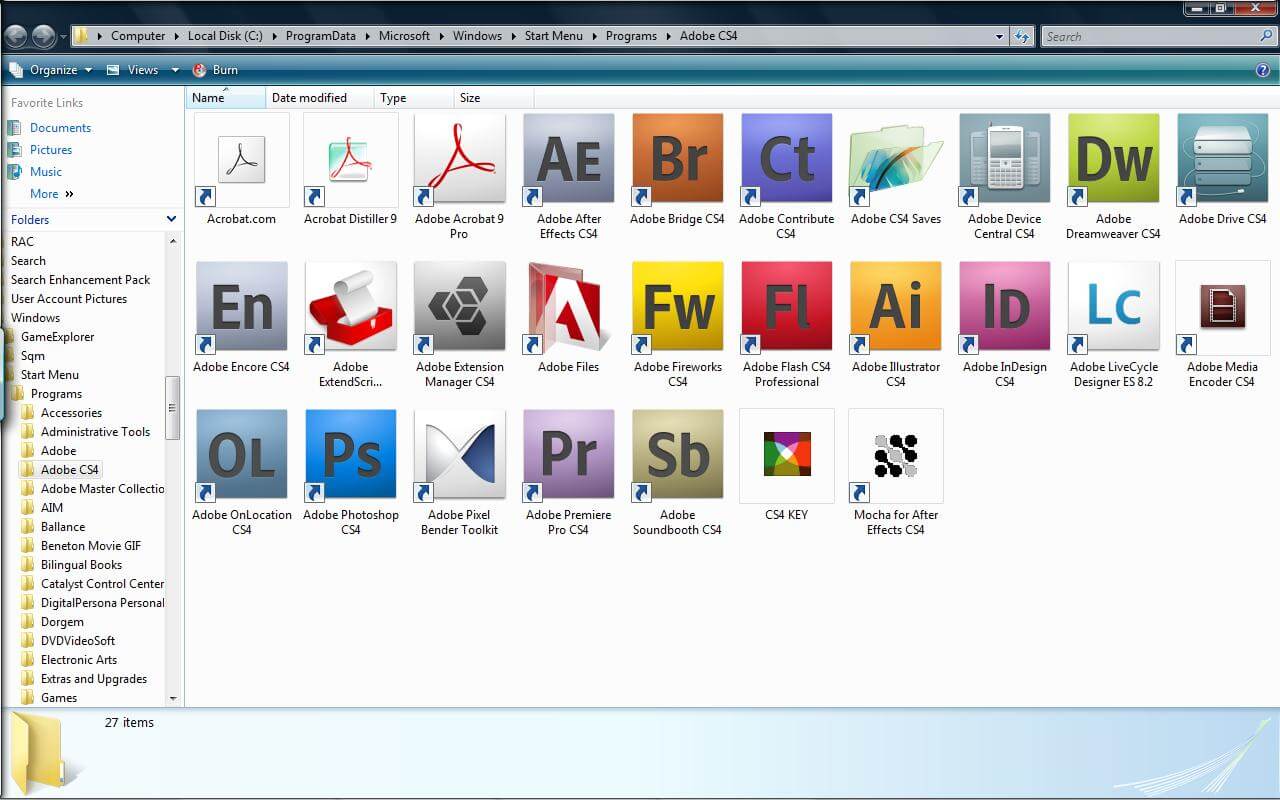The image size is (1280, 800).
Task: Click the CS4 KEY file icon
Action: (786, 456)
